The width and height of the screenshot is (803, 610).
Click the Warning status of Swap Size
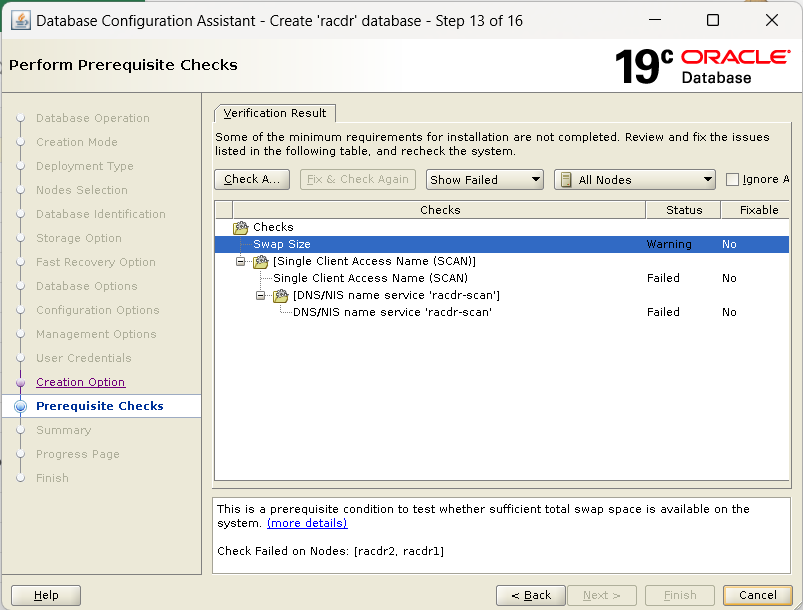coord(669,244)
